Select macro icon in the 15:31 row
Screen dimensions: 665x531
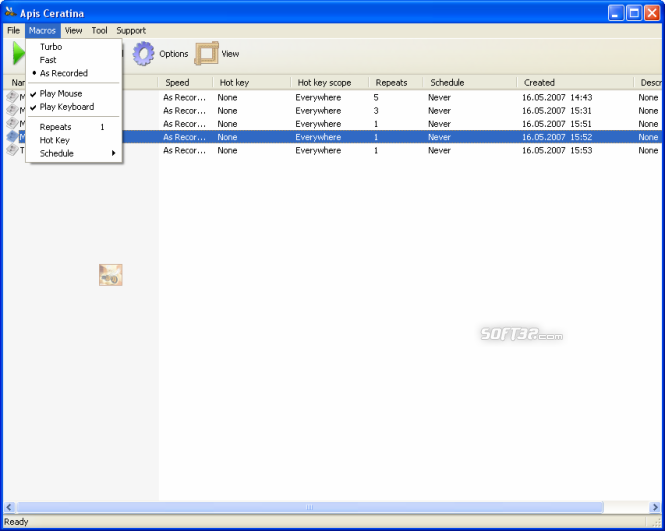(x=12, y=110)
